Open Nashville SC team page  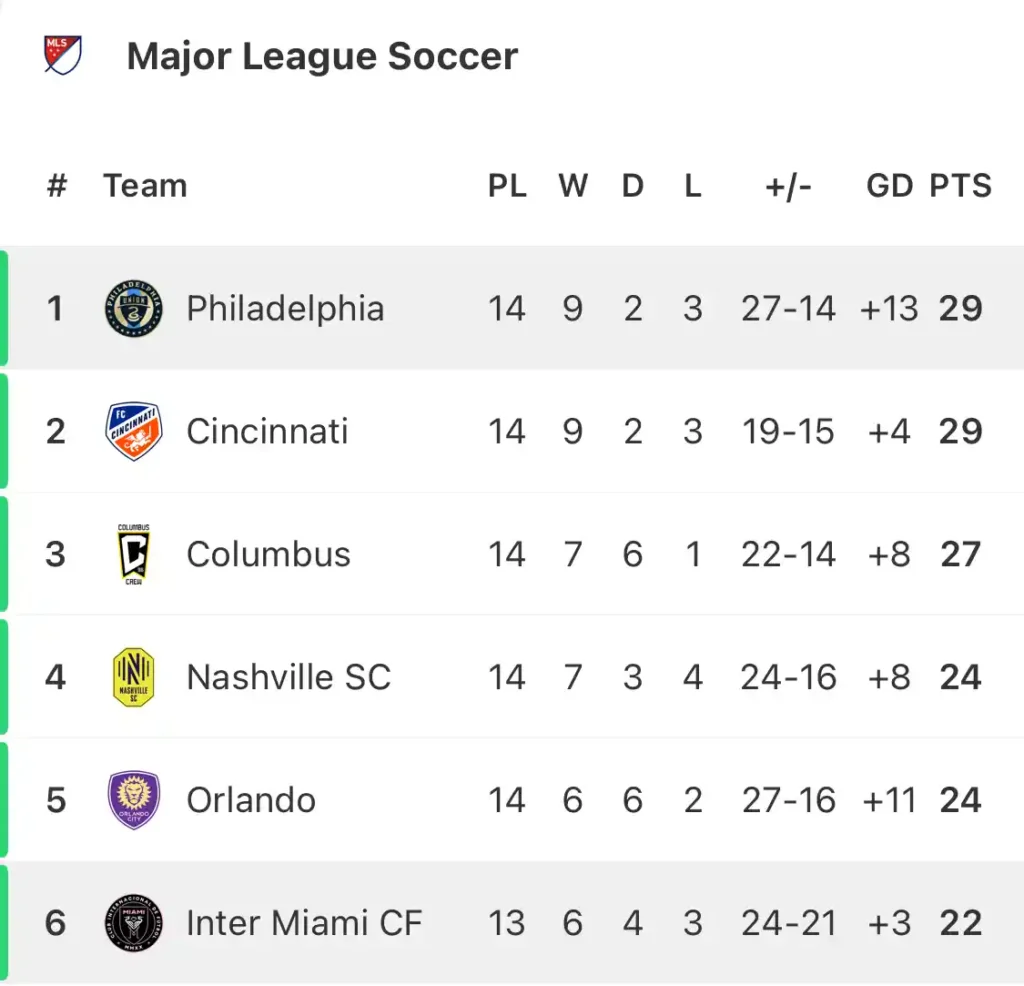click(289, 677)
